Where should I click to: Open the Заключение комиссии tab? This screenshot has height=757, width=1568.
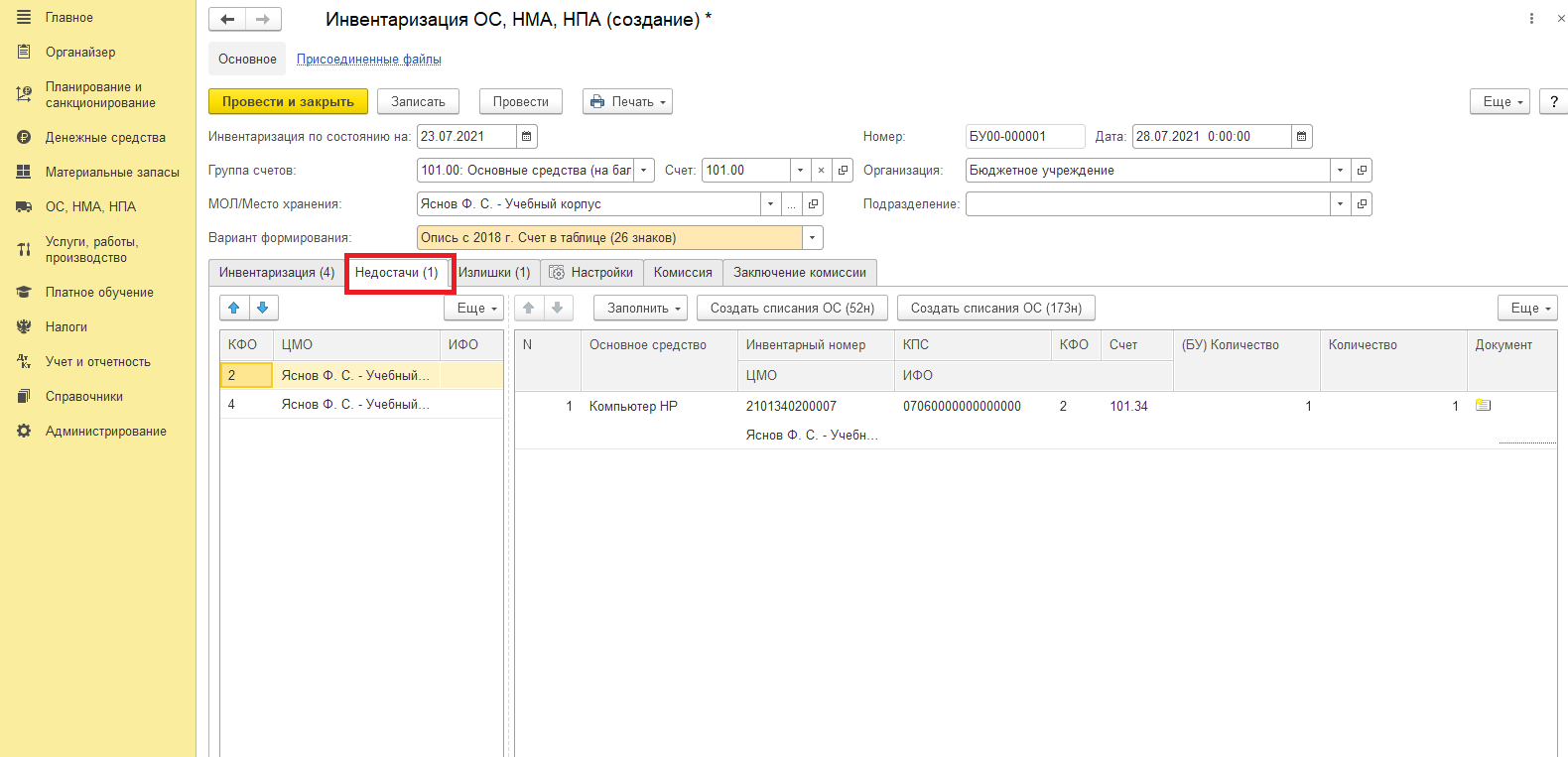click(799, 273)
